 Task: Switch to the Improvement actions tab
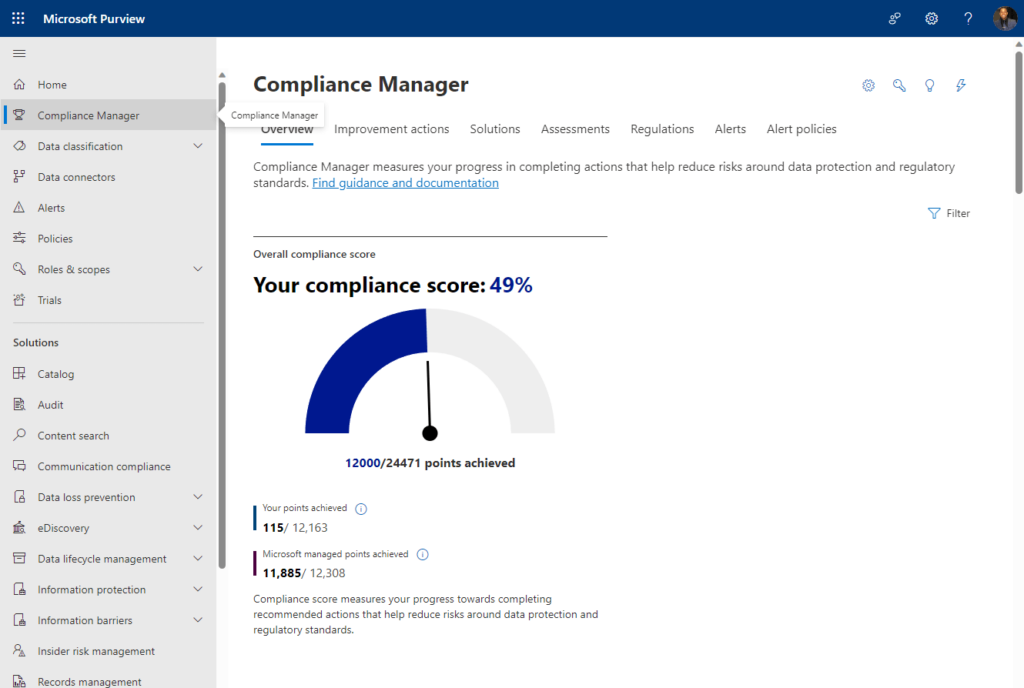391,129
